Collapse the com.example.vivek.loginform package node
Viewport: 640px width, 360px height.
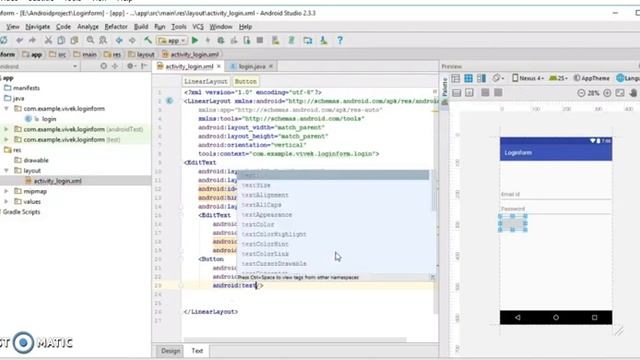[x=7, y=109]
